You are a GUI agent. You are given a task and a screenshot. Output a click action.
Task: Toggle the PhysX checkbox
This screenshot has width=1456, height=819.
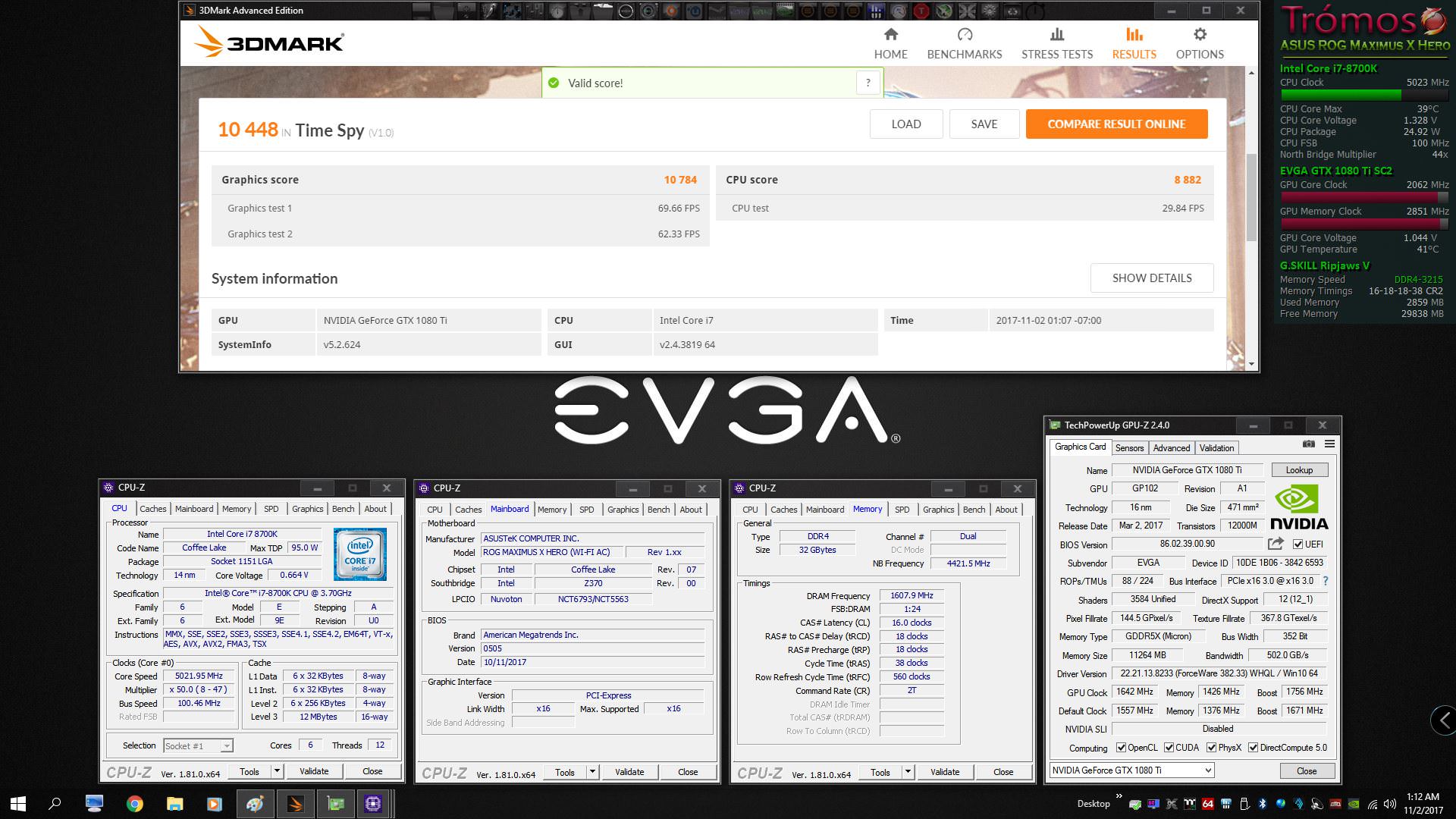point(1211,748)
